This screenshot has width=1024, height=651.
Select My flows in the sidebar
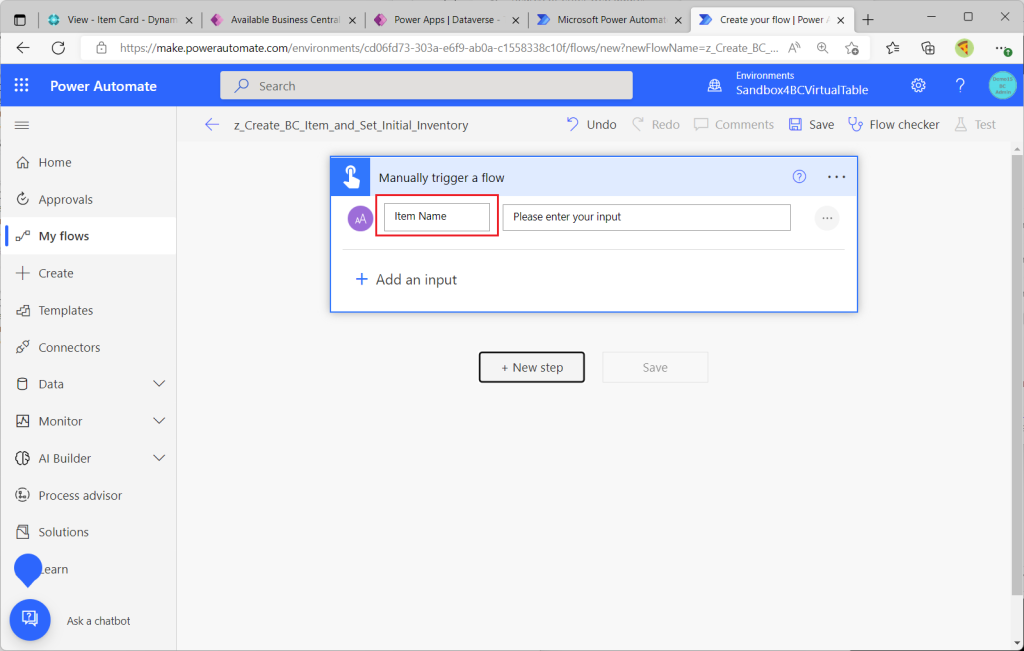[x=63, y=236]
